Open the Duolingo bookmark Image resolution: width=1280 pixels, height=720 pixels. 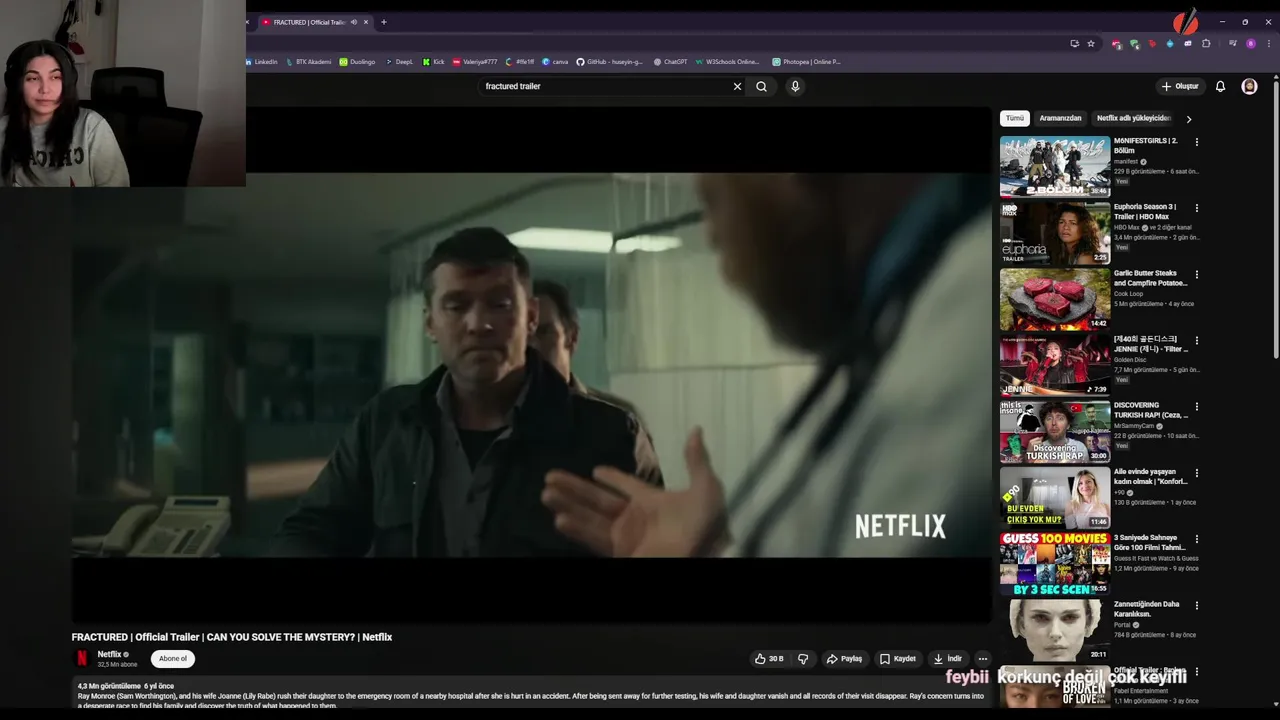point(357,62)
